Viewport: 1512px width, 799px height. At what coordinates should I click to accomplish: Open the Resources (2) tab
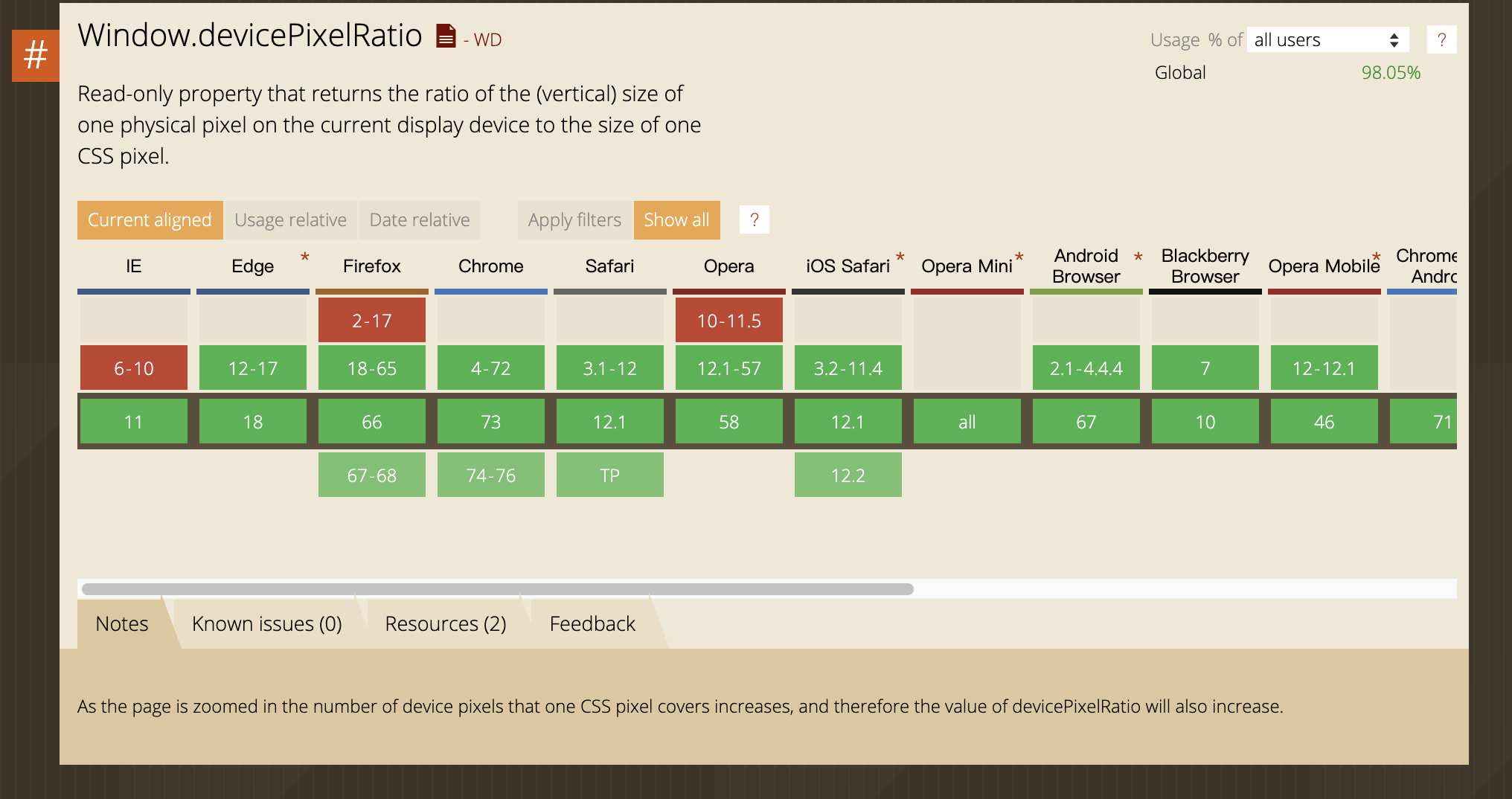coord(446,623)
